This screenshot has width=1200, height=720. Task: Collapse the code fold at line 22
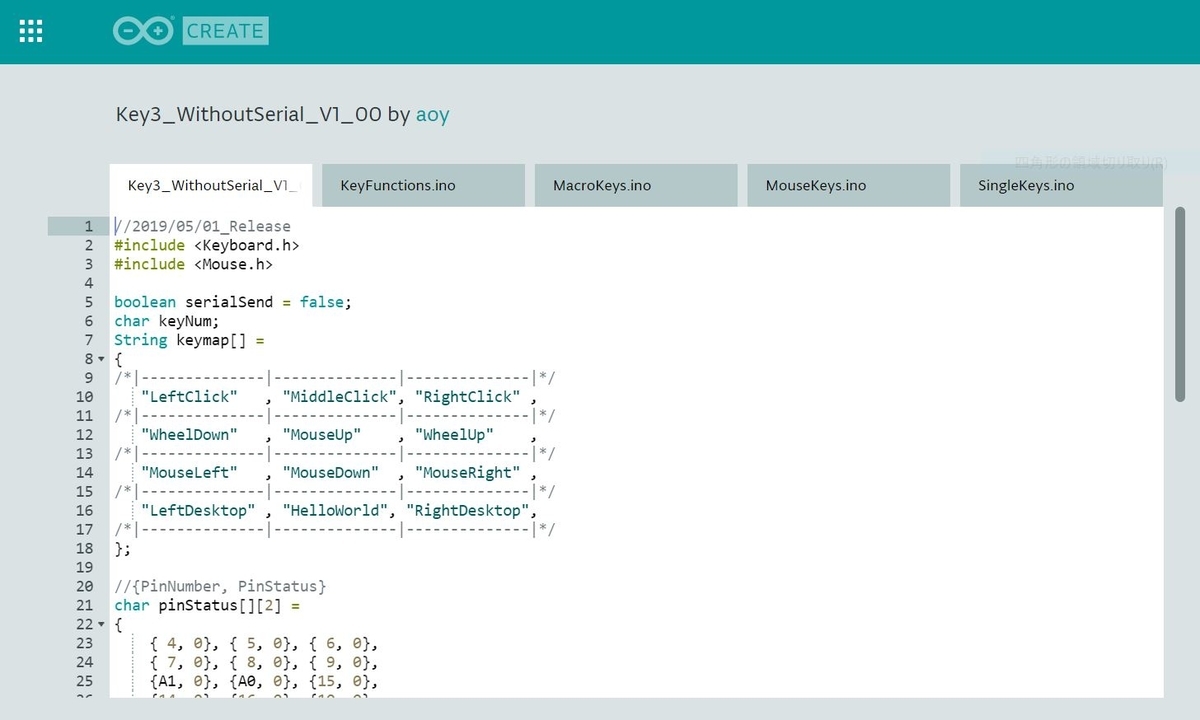coord(101,625)
